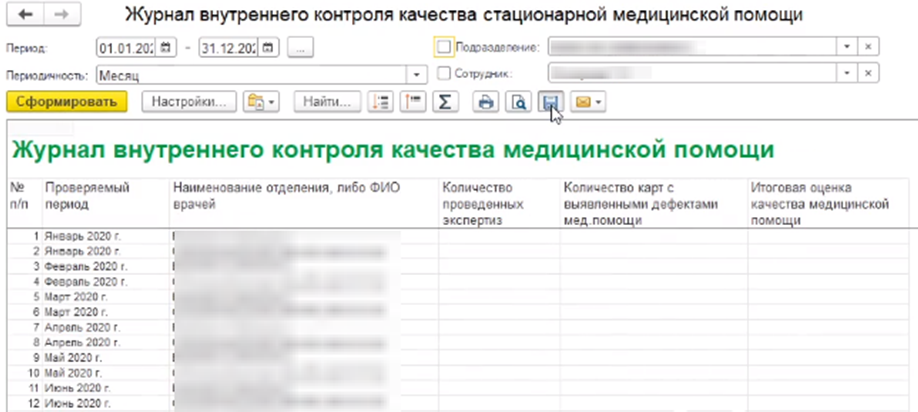
Task: Open calendar for period start date
Action: point(166,47)
